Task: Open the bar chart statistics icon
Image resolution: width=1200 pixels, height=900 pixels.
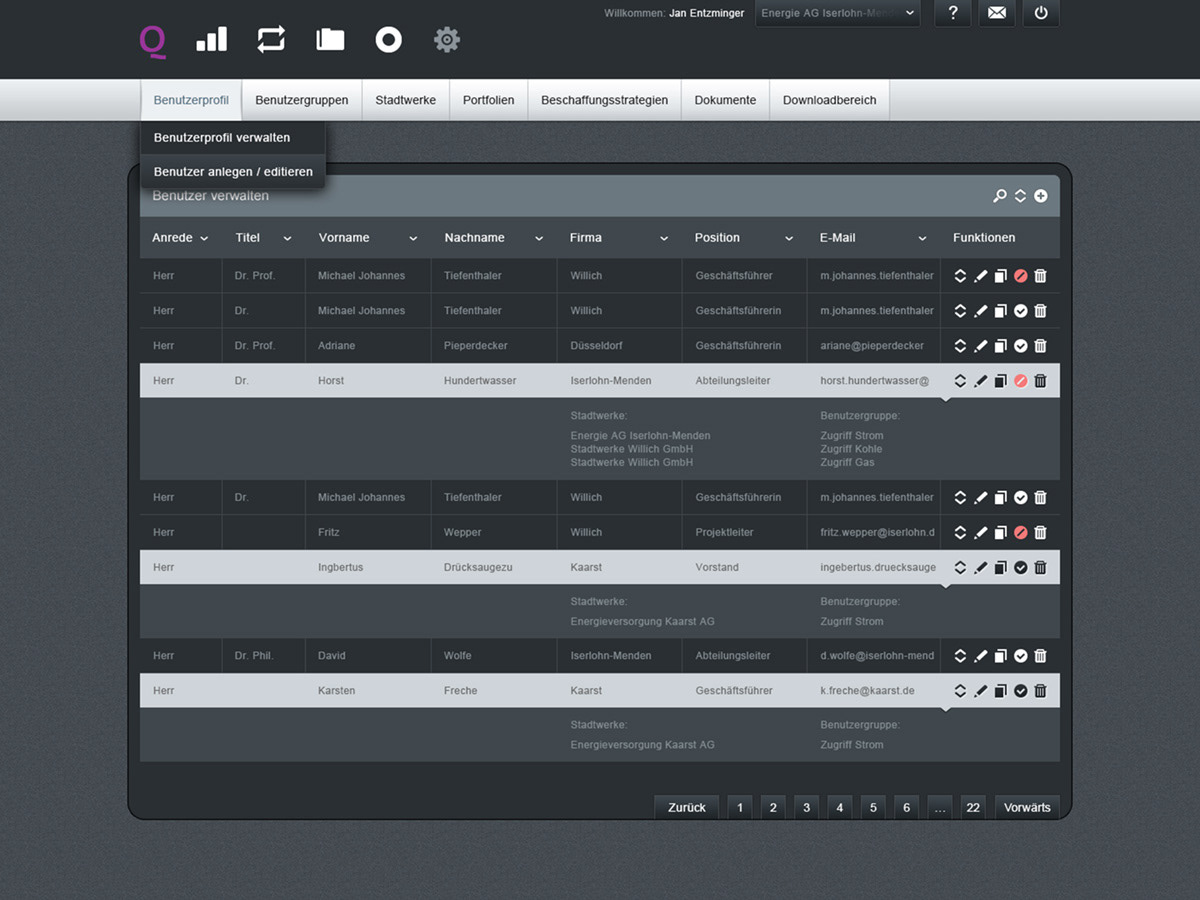Action: pyautogui.click(x=212, y=39)
